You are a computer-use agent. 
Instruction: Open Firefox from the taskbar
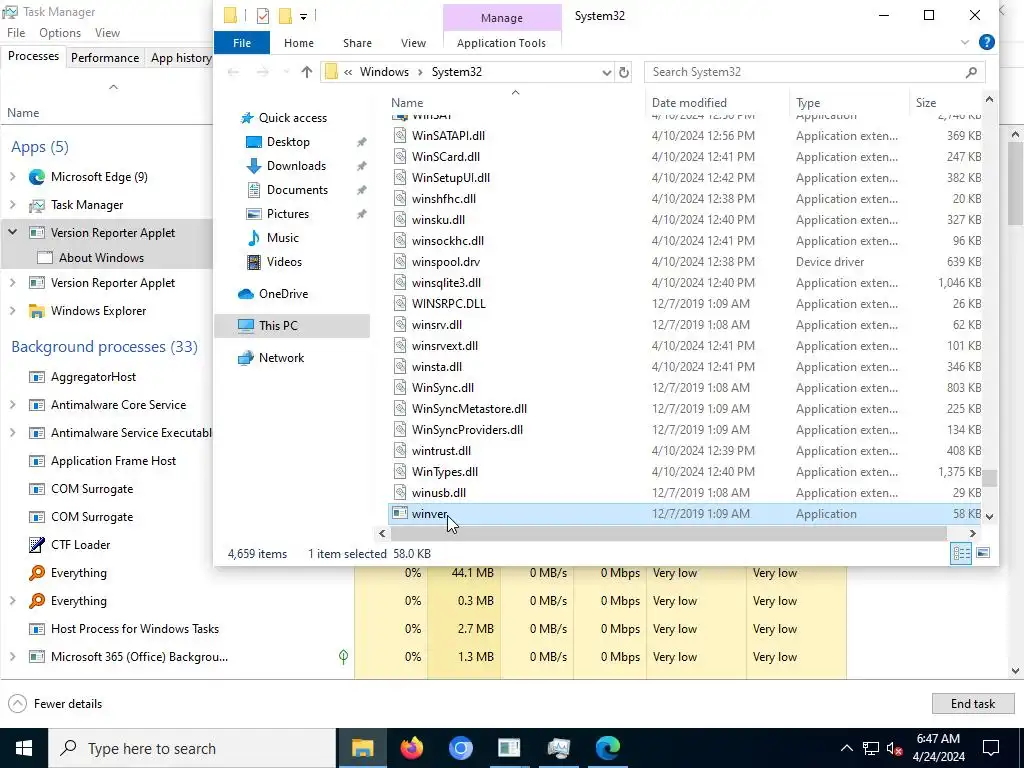(411, 748)
